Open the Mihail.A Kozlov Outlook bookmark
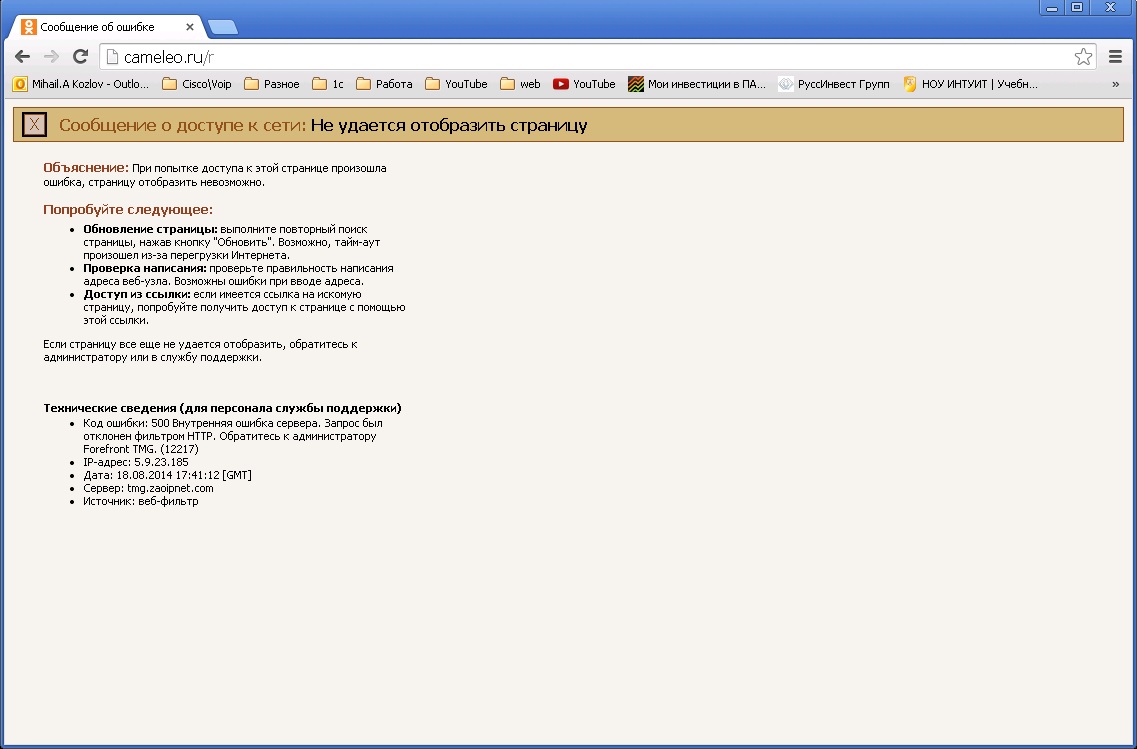Screen dimensions: 1137x749 (80, 84)
